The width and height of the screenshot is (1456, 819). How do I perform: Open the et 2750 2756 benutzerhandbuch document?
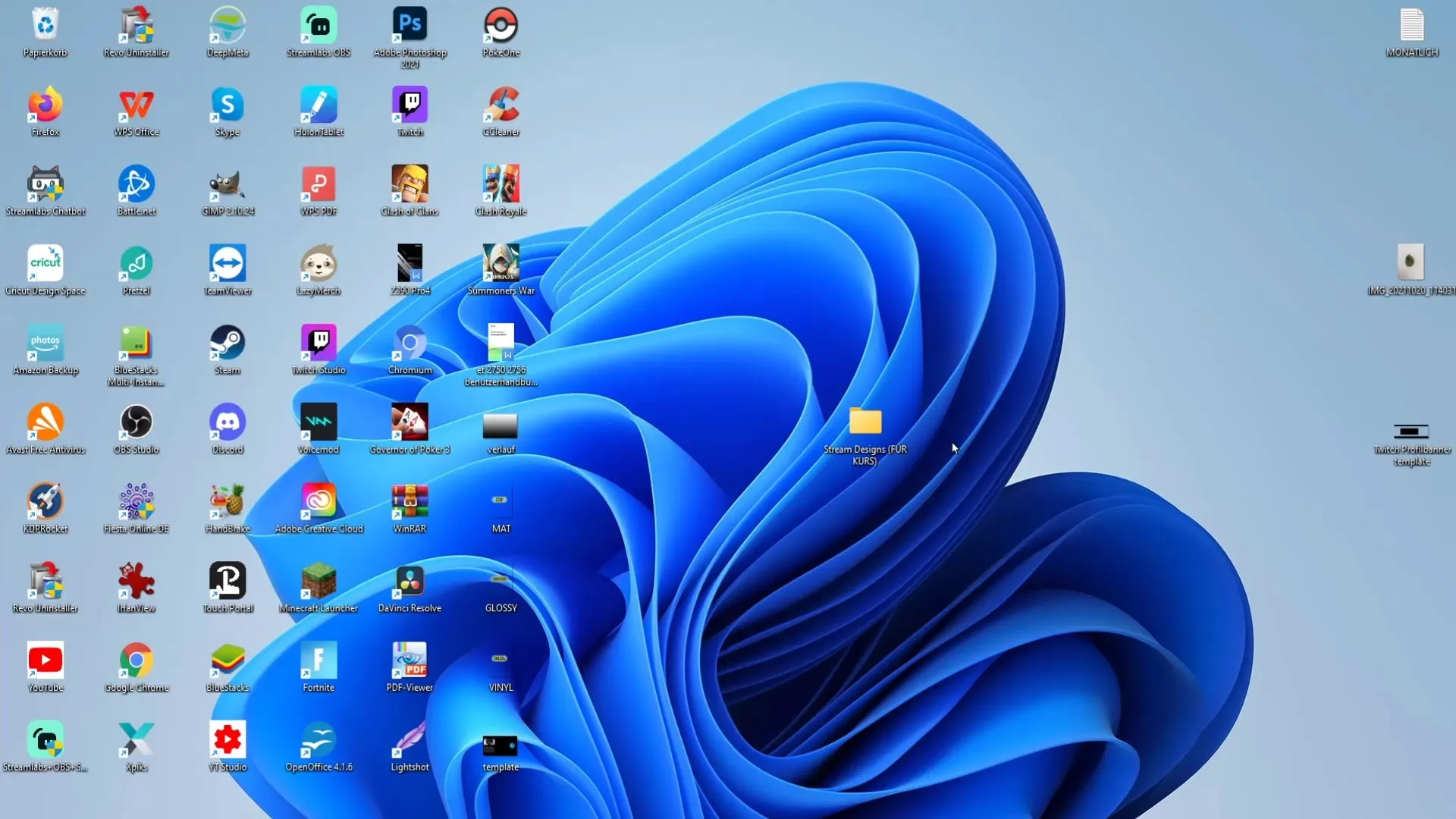(x=500, y=343)
